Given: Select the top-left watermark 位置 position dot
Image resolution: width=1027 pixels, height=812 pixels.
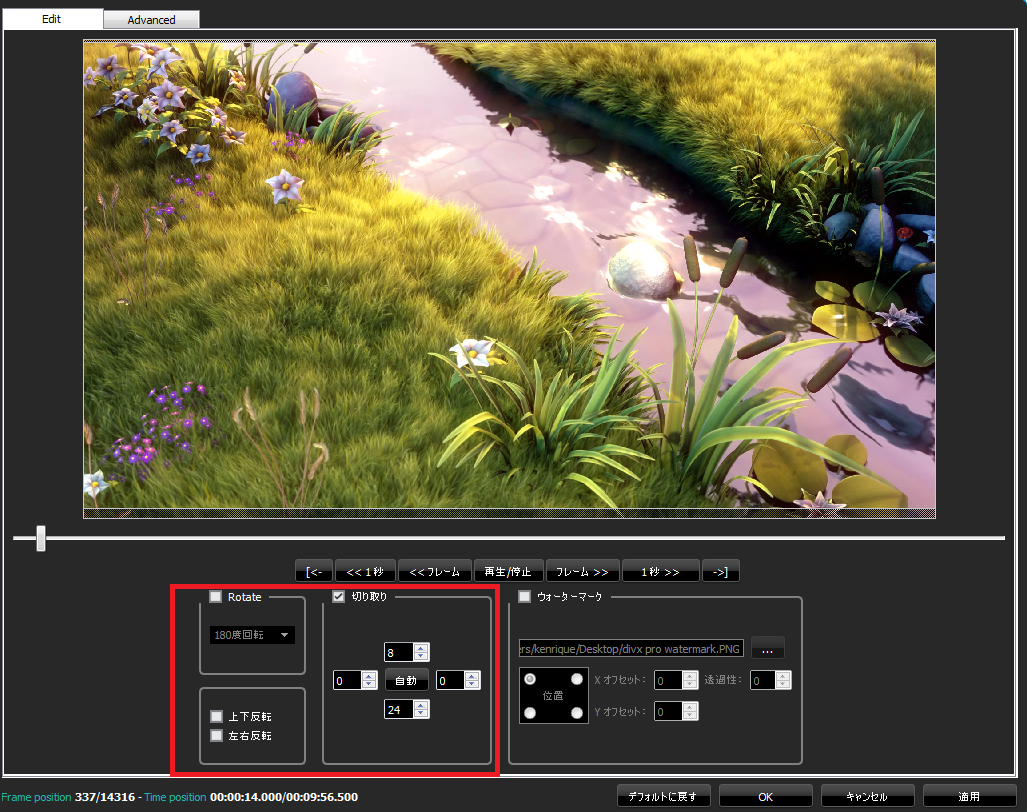Looking at the screenshot, I should coord(530,679).
